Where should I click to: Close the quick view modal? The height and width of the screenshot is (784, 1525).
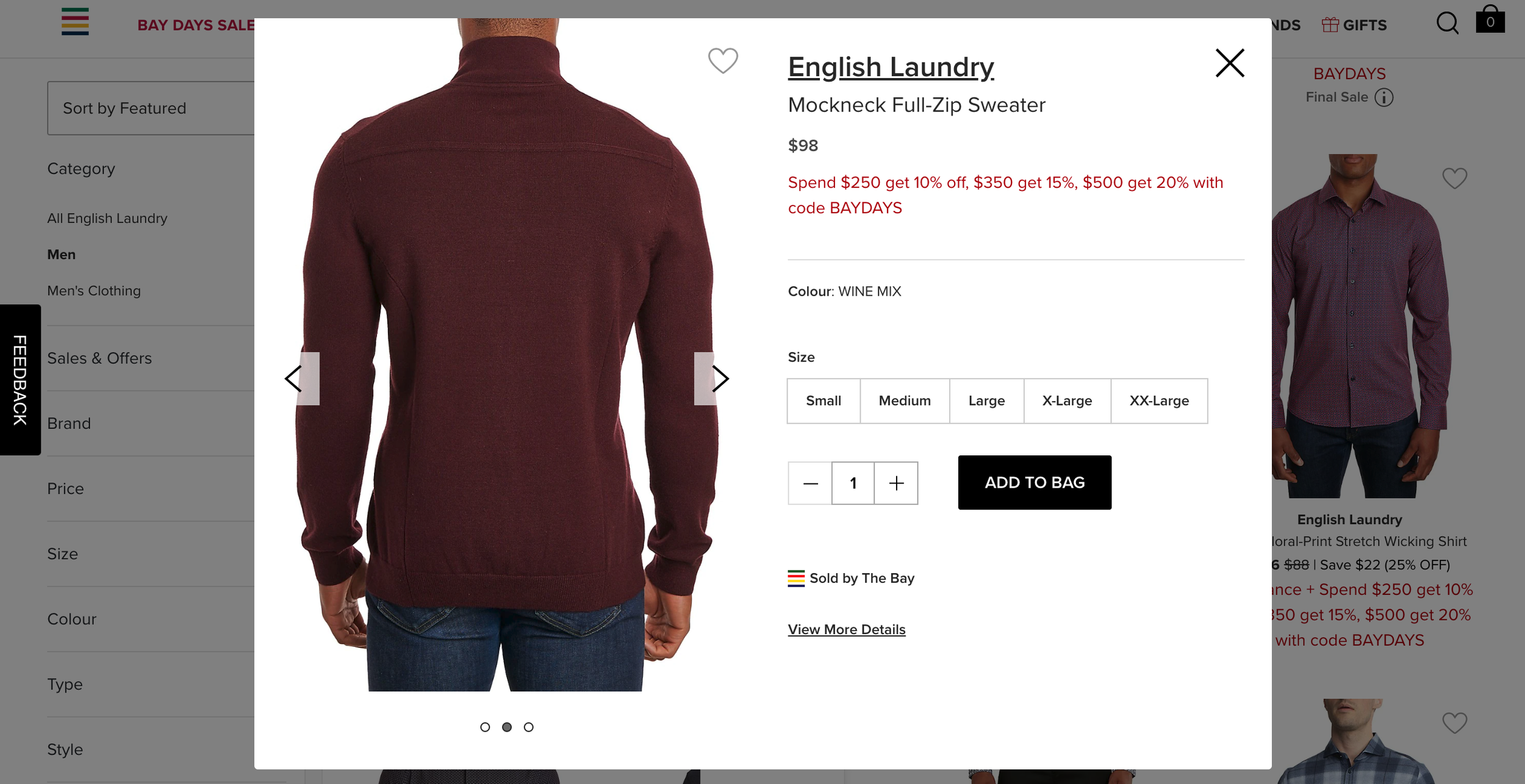(1229, 63)
